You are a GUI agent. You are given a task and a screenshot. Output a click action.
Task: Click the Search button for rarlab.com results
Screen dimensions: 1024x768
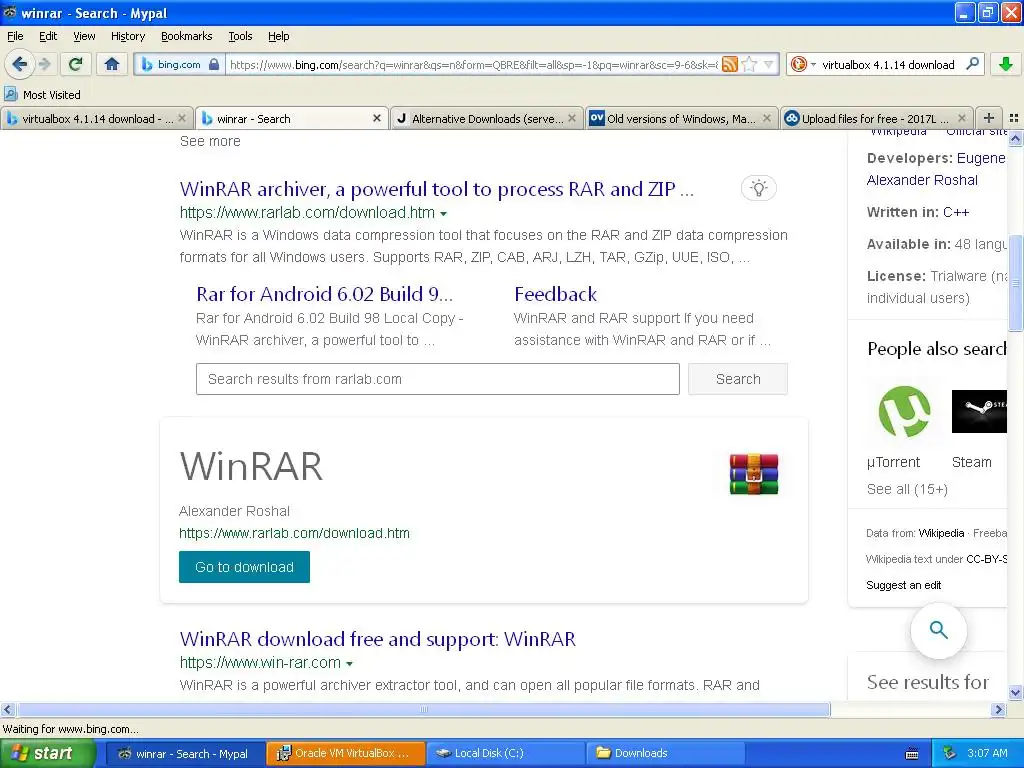tap(738, 379)
